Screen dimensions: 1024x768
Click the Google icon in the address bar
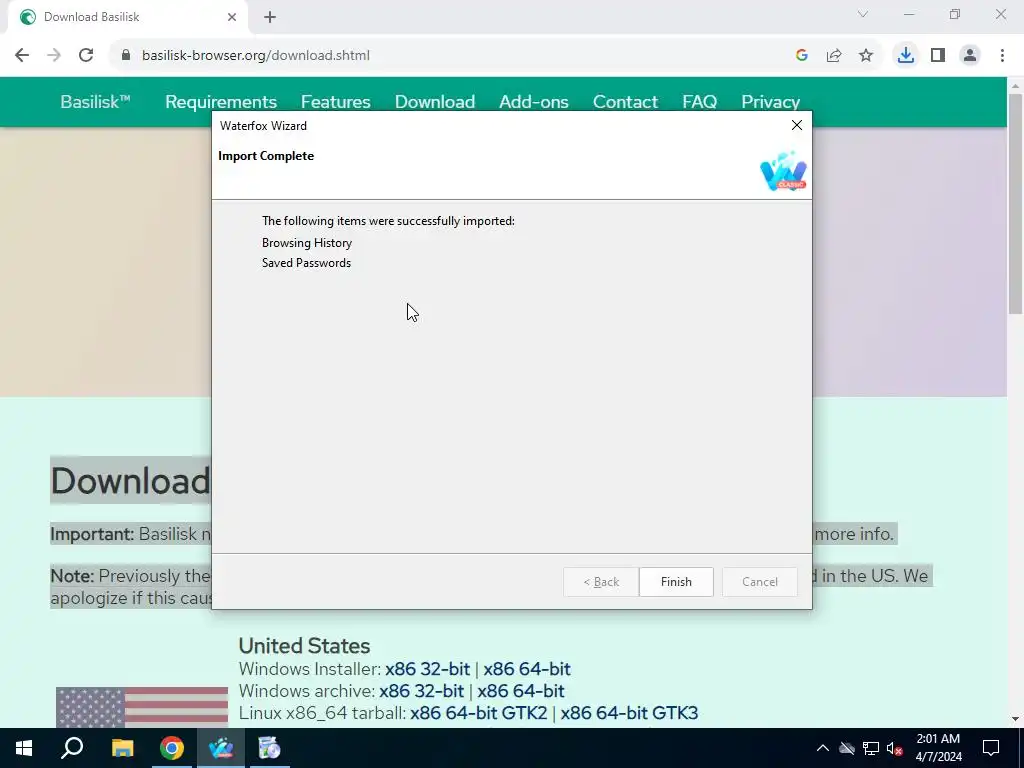point(802,55)
